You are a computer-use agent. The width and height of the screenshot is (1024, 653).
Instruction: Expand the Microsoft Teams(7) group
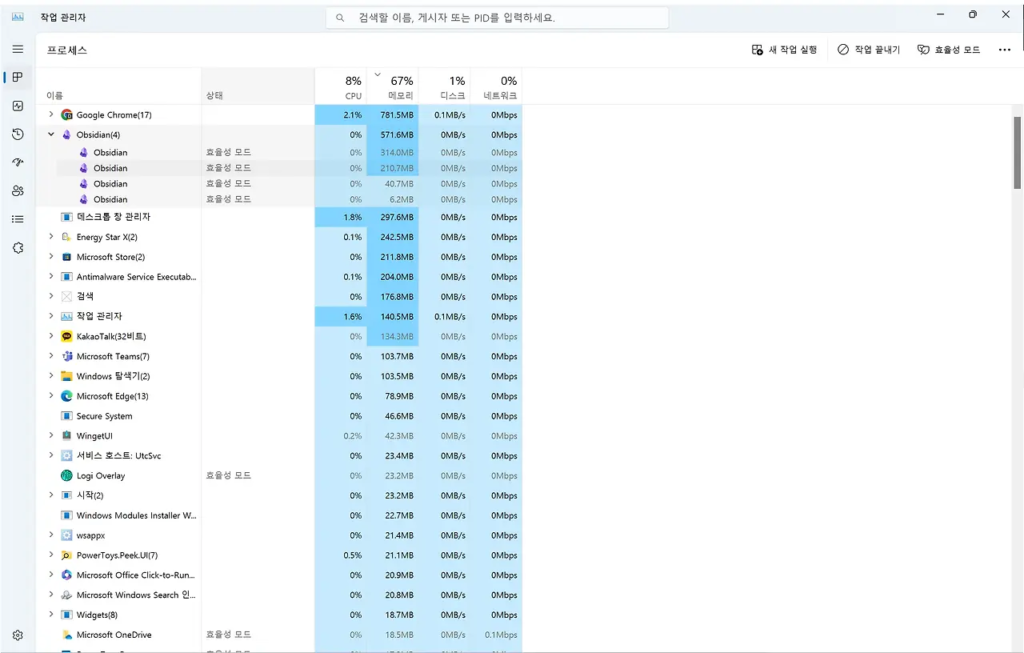(x=51, y=356)
